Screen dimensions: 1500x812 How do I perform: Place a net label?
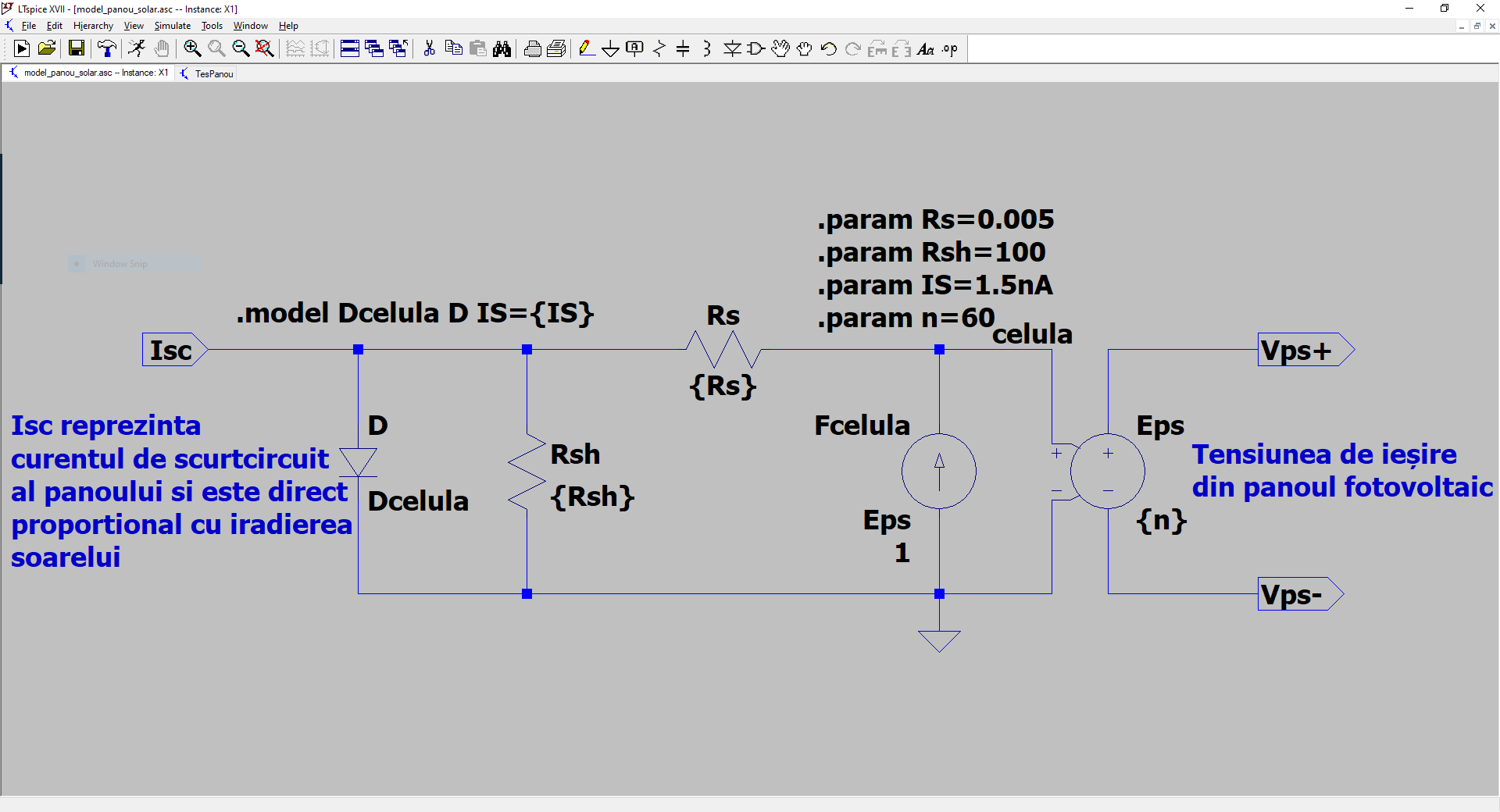point(635,49)
